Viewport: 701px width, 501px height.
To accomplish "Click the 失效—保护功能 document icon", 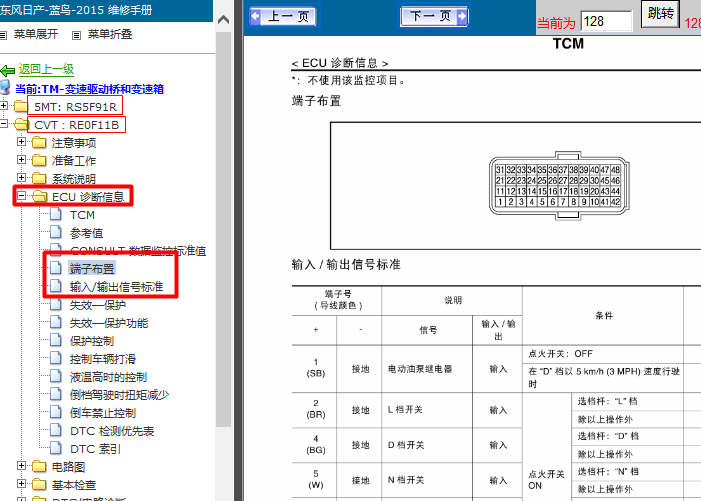I will (x=56, y=322).
